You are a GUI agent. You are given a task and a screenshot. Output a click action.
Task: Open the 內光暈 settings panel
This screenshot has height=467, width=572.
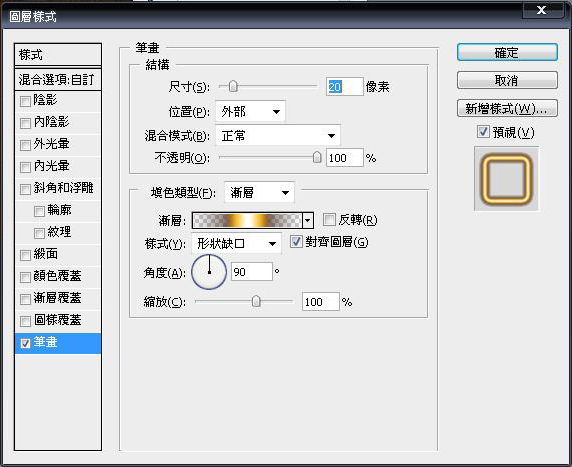coord(51,166)
